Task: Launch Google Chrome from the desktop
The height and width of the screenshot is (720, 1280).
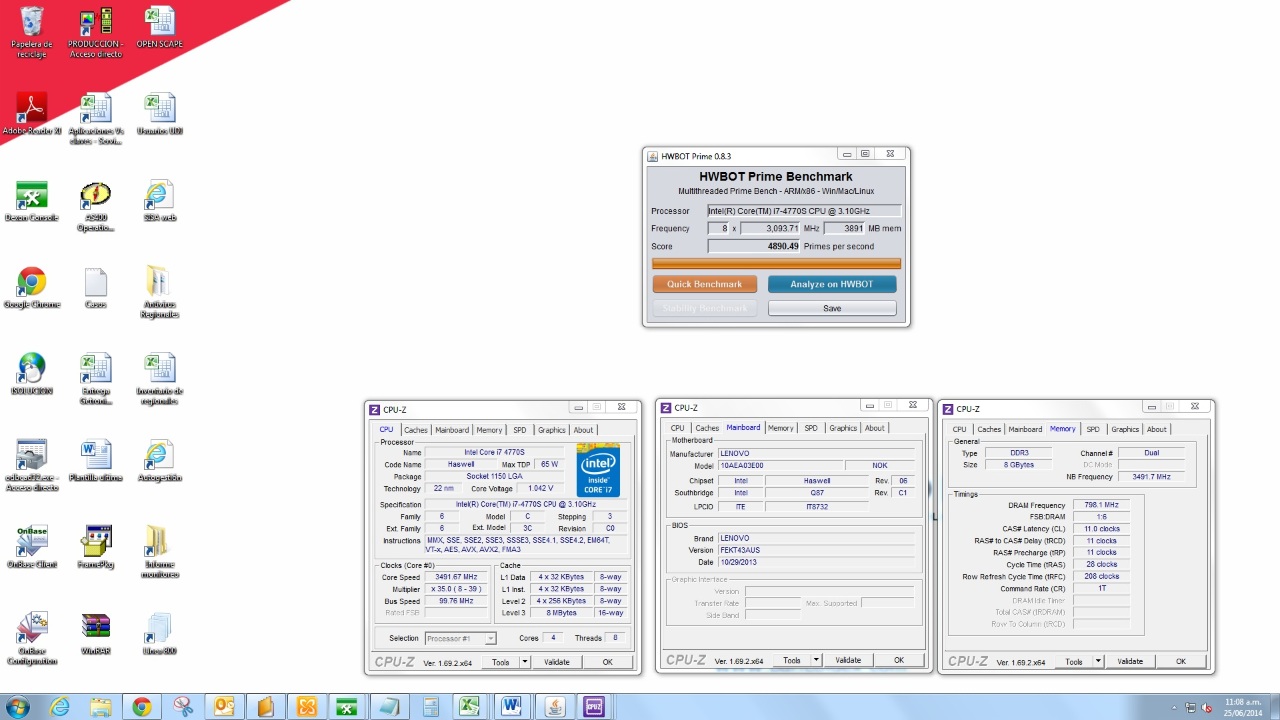Action: tap(32, 287)
